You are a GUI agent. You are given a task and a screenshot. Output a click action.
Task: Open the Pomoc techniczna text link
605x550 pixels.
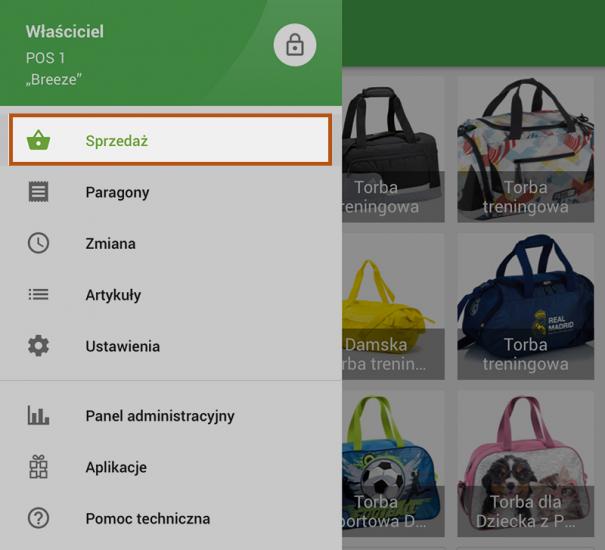(147, 518)
